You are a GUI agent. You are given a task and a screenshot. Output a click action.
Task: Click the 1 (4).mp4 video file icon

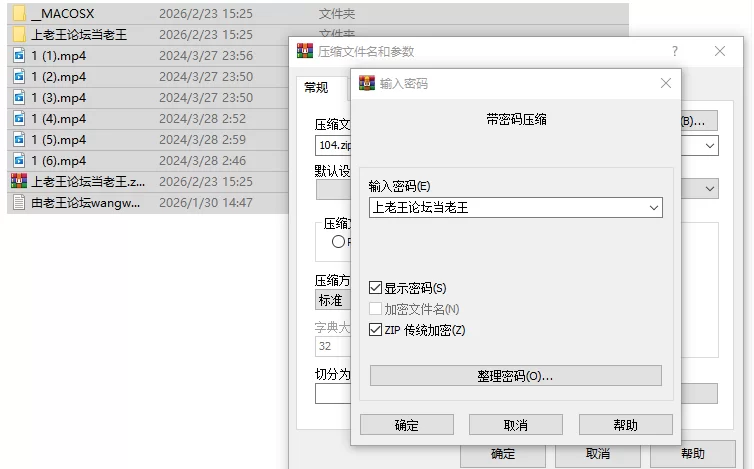click(x=19, y=118)
